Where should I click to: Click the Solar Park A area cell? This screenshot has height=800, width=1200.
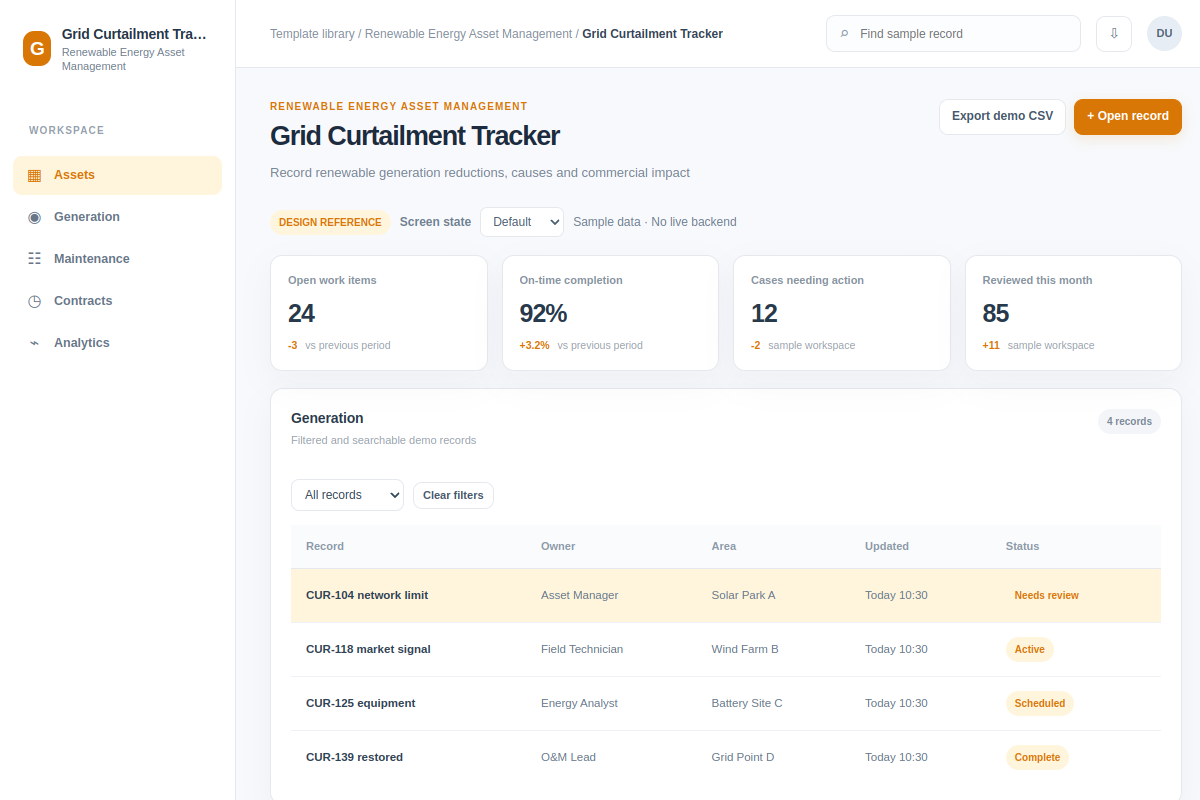pos(743,596)
